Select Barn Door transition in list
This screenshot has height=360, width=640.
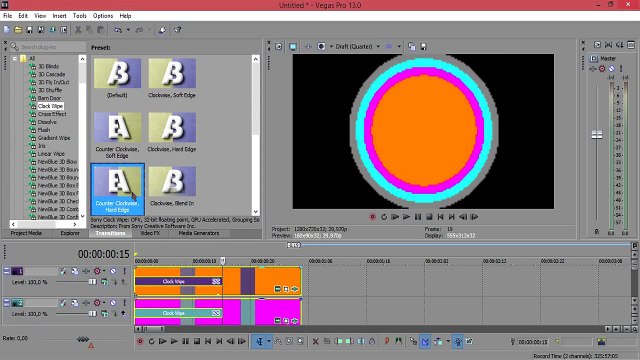(x=49, y=98)
